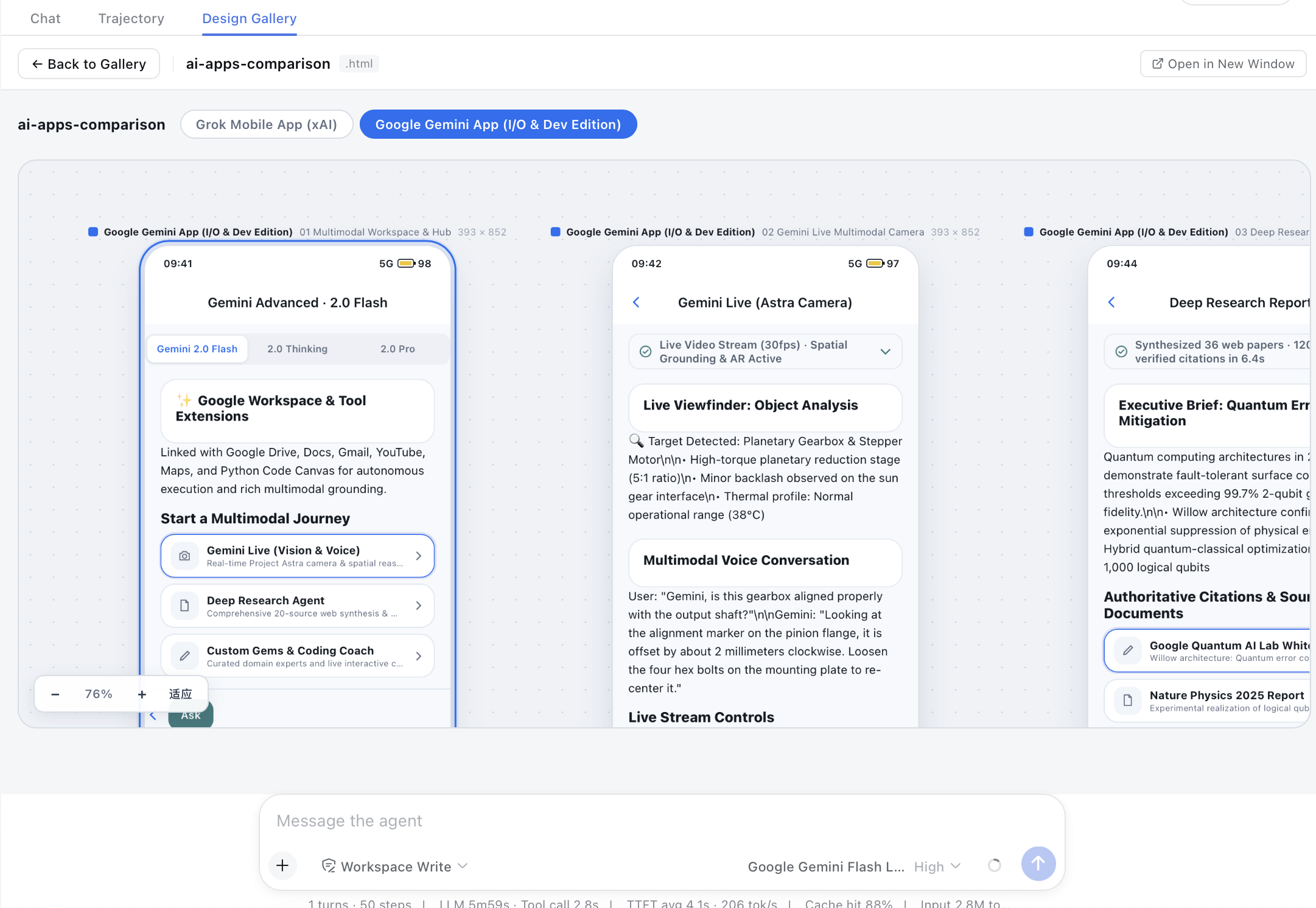
Task: Zoom out with the minus button
Action: point(55,694)
